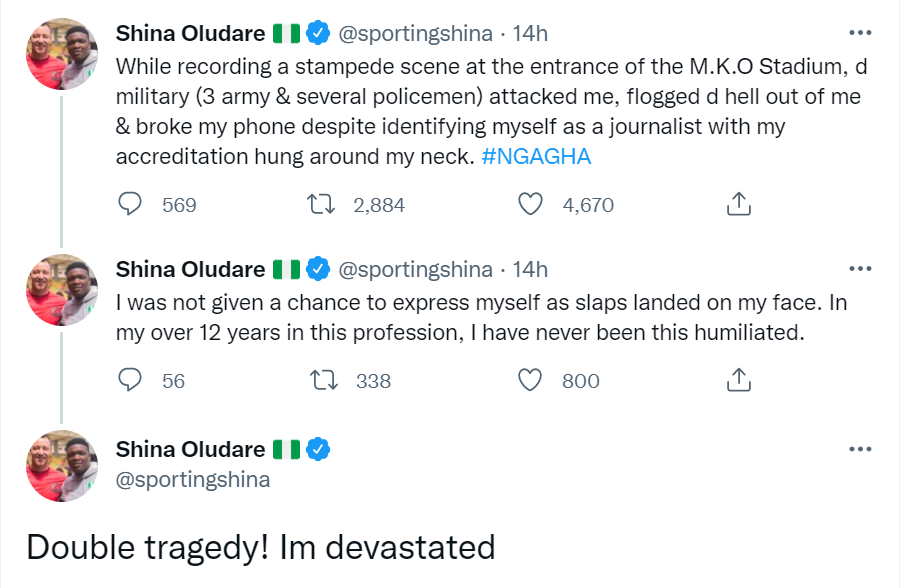Viewport: 905px width, 588px height.
Task: Reply to the stampede scene tweet
Action: point(132,205)
